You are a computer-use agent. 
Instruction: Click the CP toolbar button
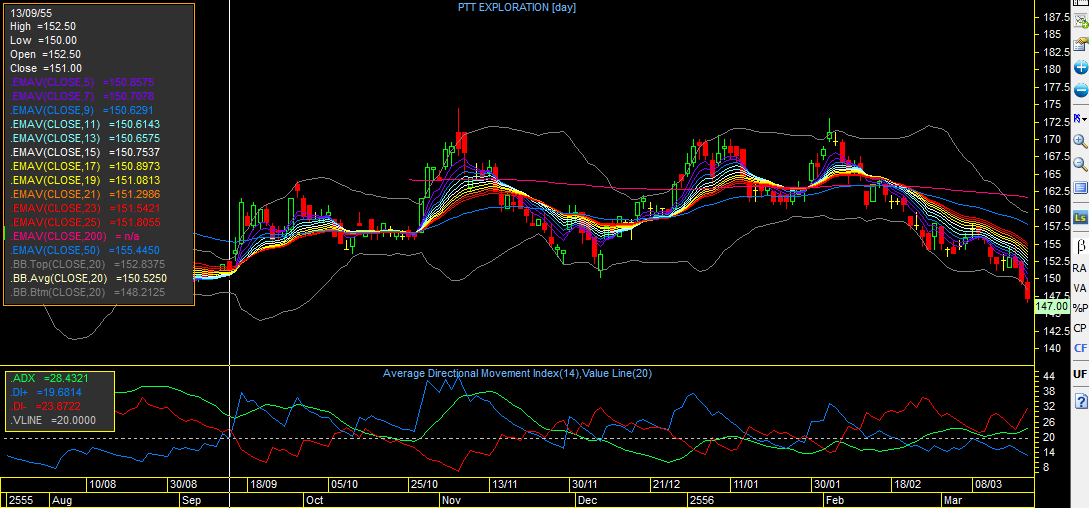pos(1079,328)
